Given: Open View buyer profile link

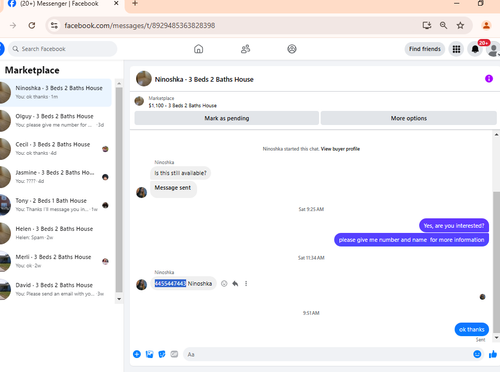Looking at the screenshot, I should tap(340, 149).
